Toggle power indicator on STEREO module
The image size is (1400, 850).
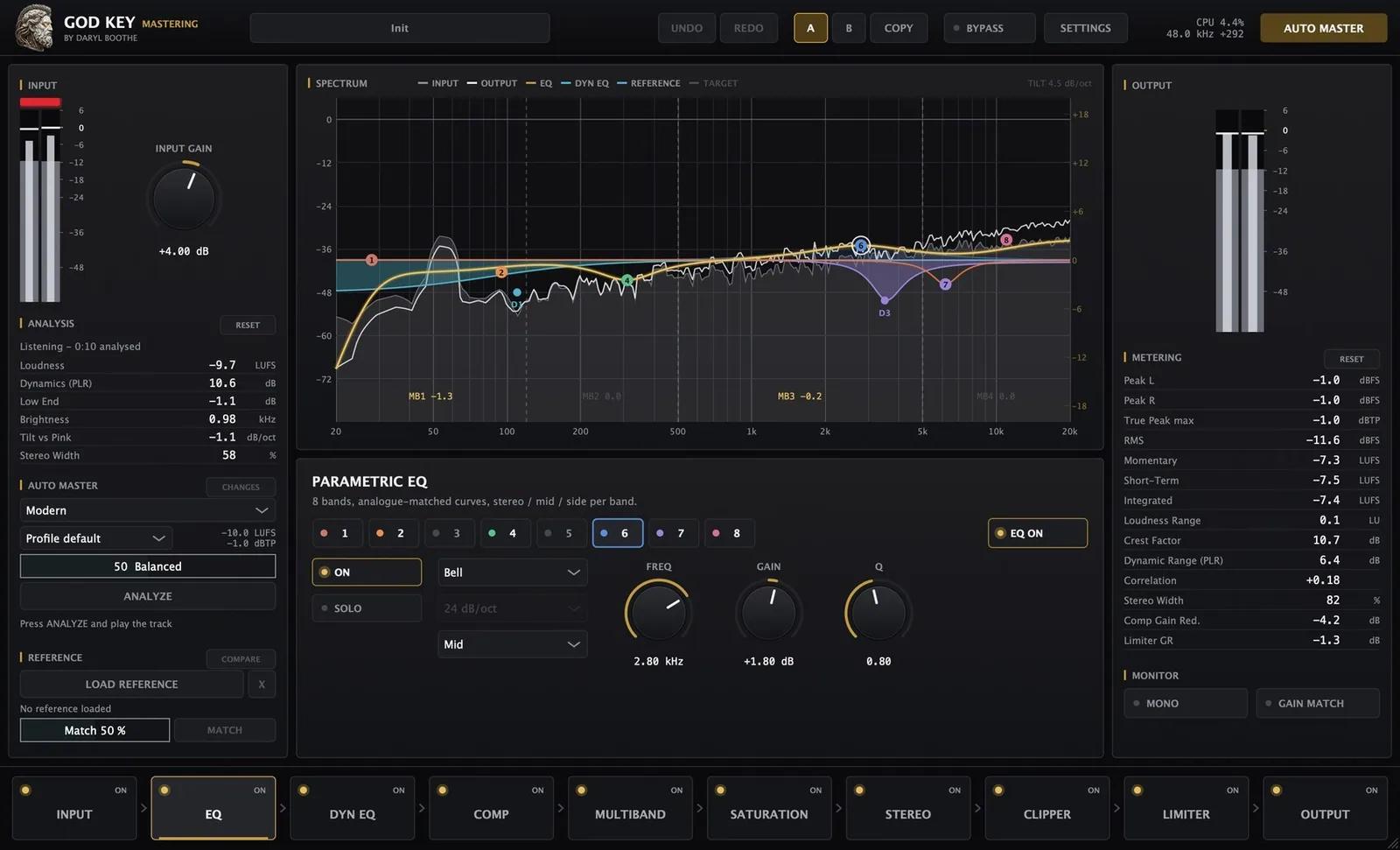click(859, 790)
